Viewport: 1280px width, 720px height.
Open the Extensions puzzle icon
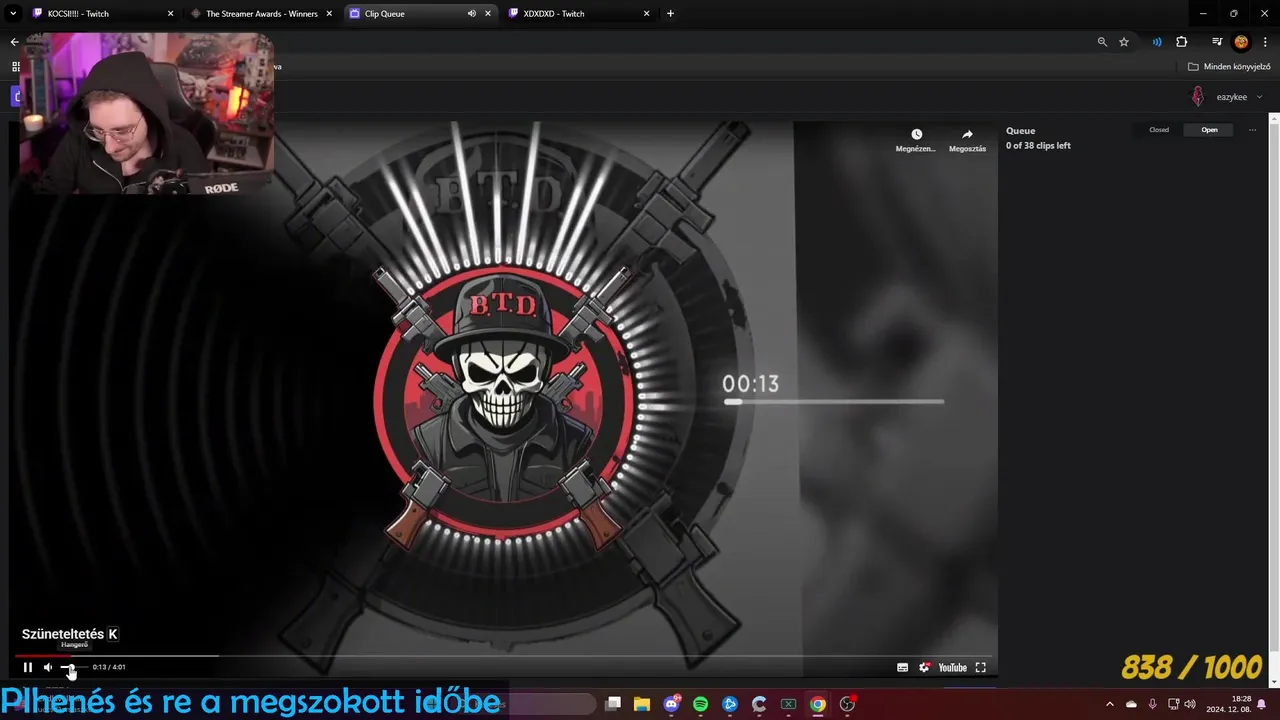tap(1182, 42)
